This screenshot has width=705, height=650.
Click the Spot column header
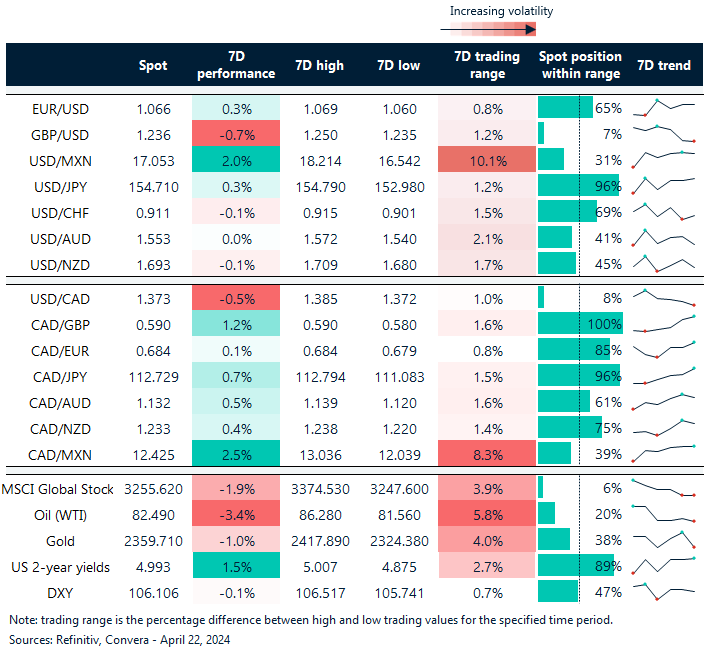152,65
